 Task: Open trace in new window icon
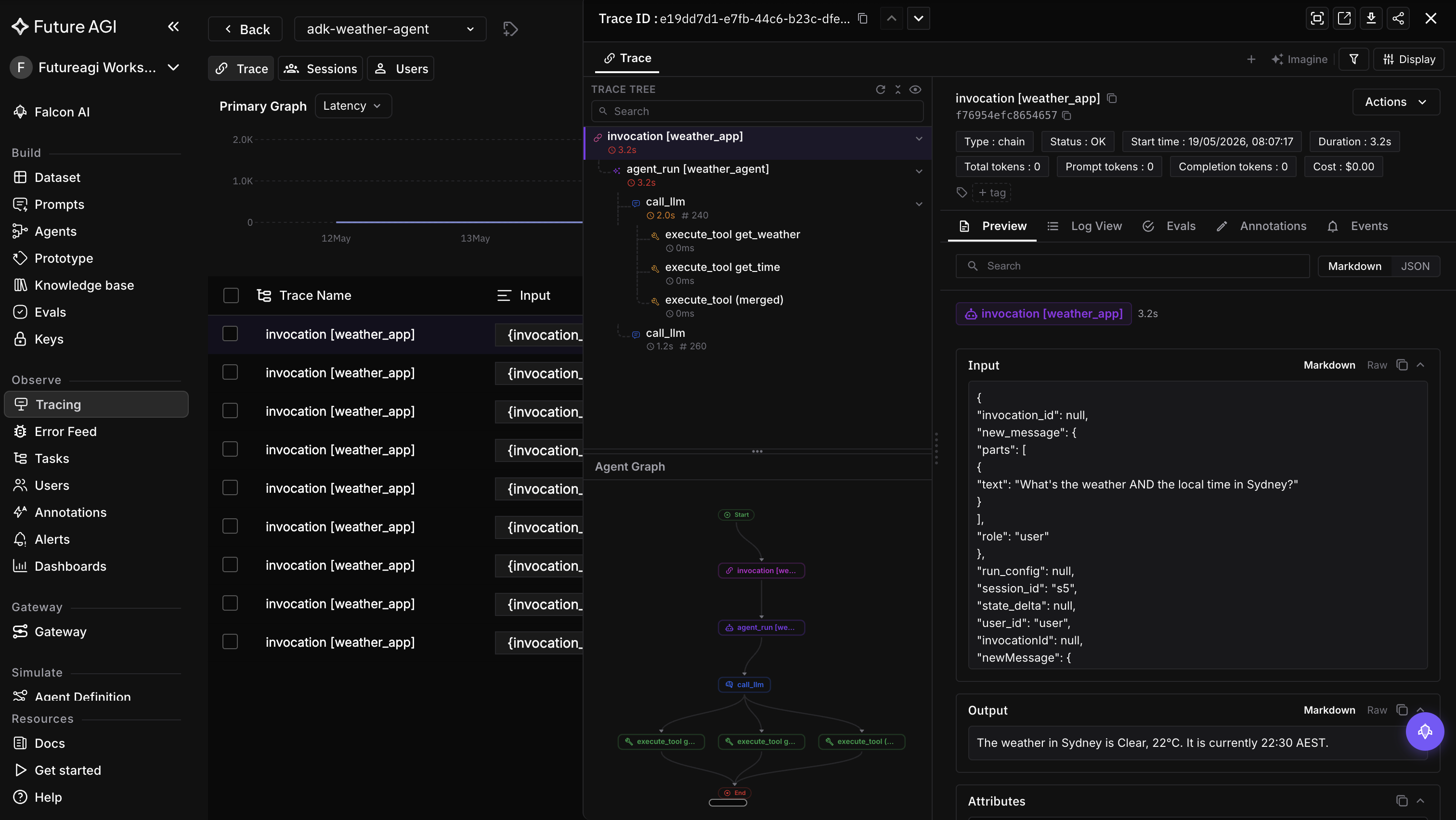[x=1344, y=19]
